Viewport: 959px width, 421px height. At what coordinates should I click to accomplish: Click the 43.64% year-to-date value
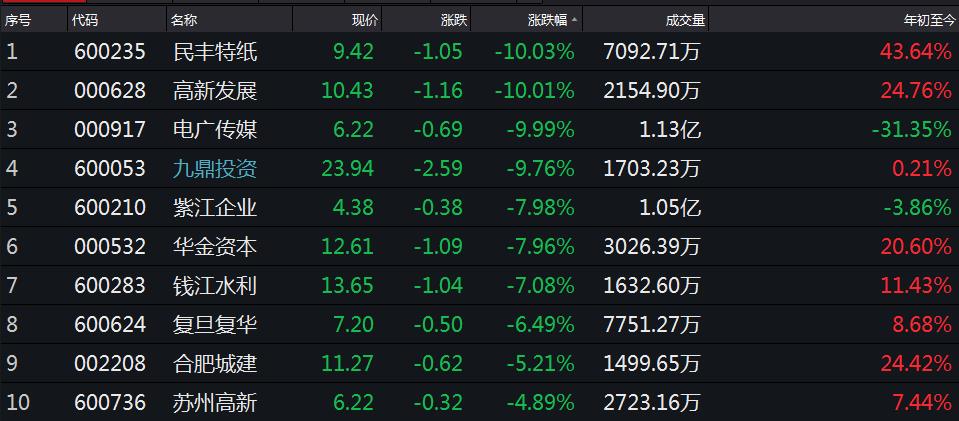[x=916, y=52]
